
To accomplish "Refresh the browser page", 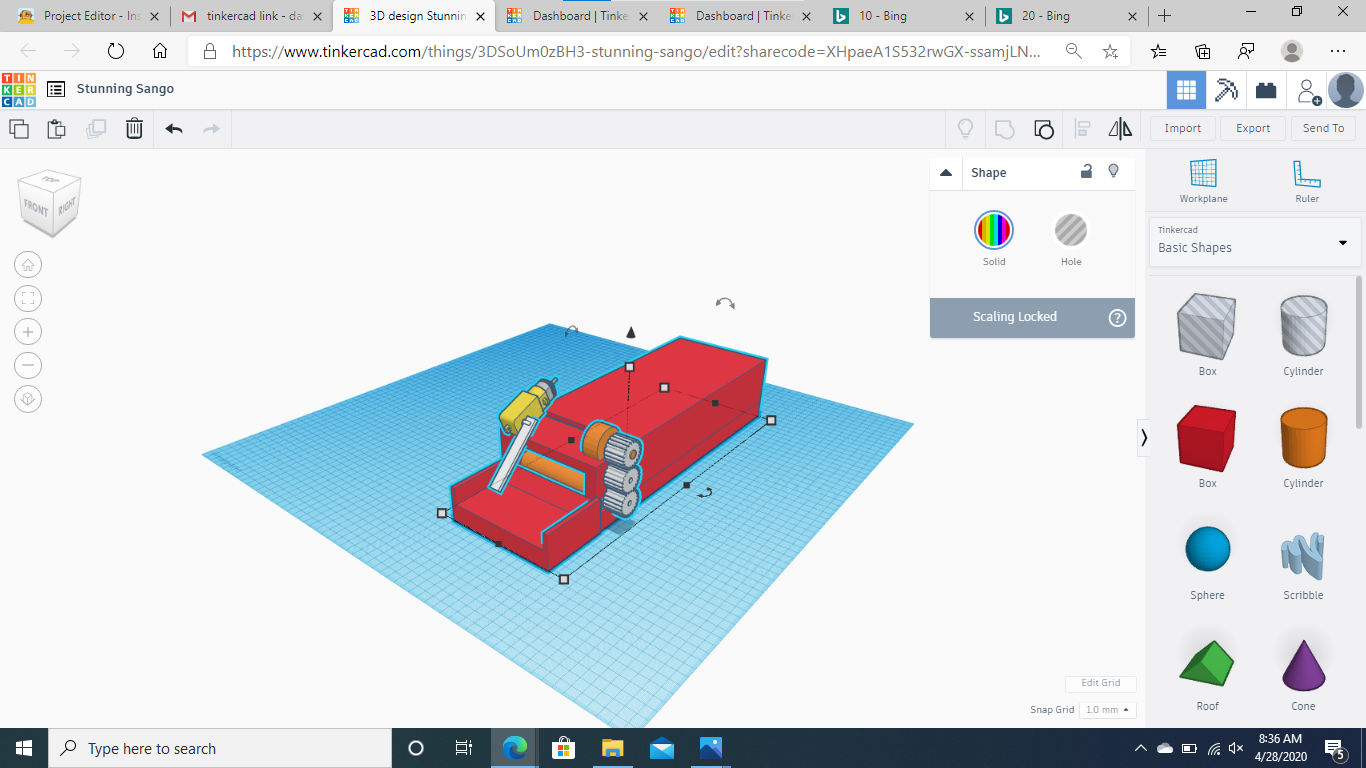I will pos(116,51).
